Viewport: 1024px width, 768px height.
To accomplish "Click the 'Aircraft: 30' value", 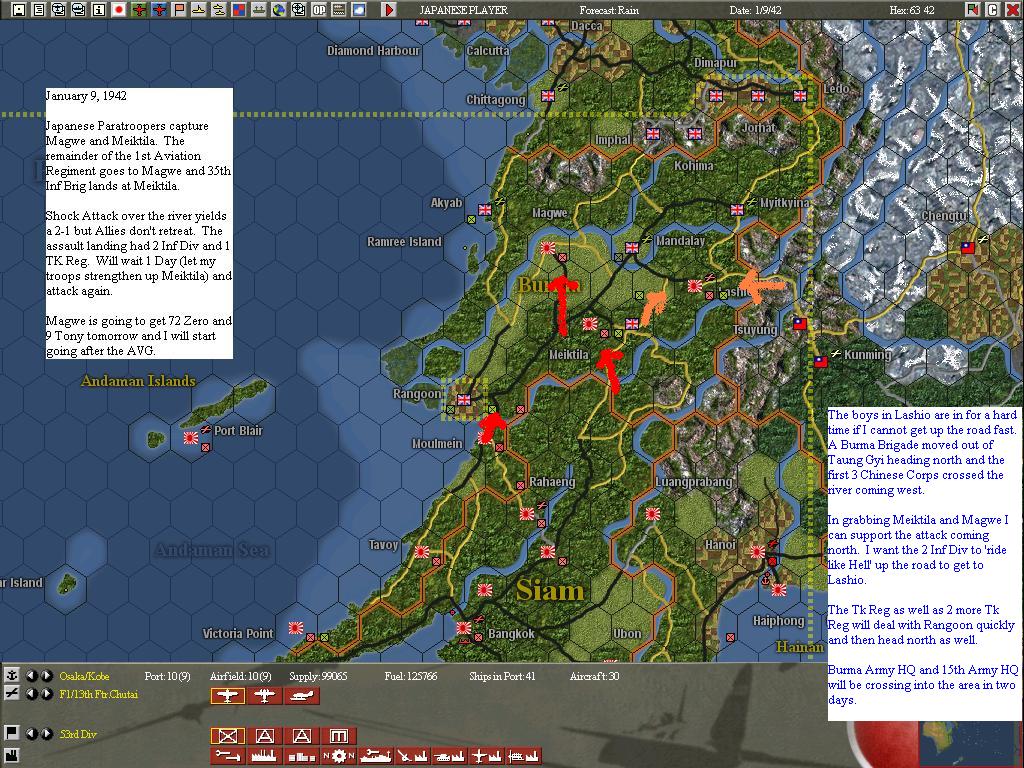I will coord(594,677).
